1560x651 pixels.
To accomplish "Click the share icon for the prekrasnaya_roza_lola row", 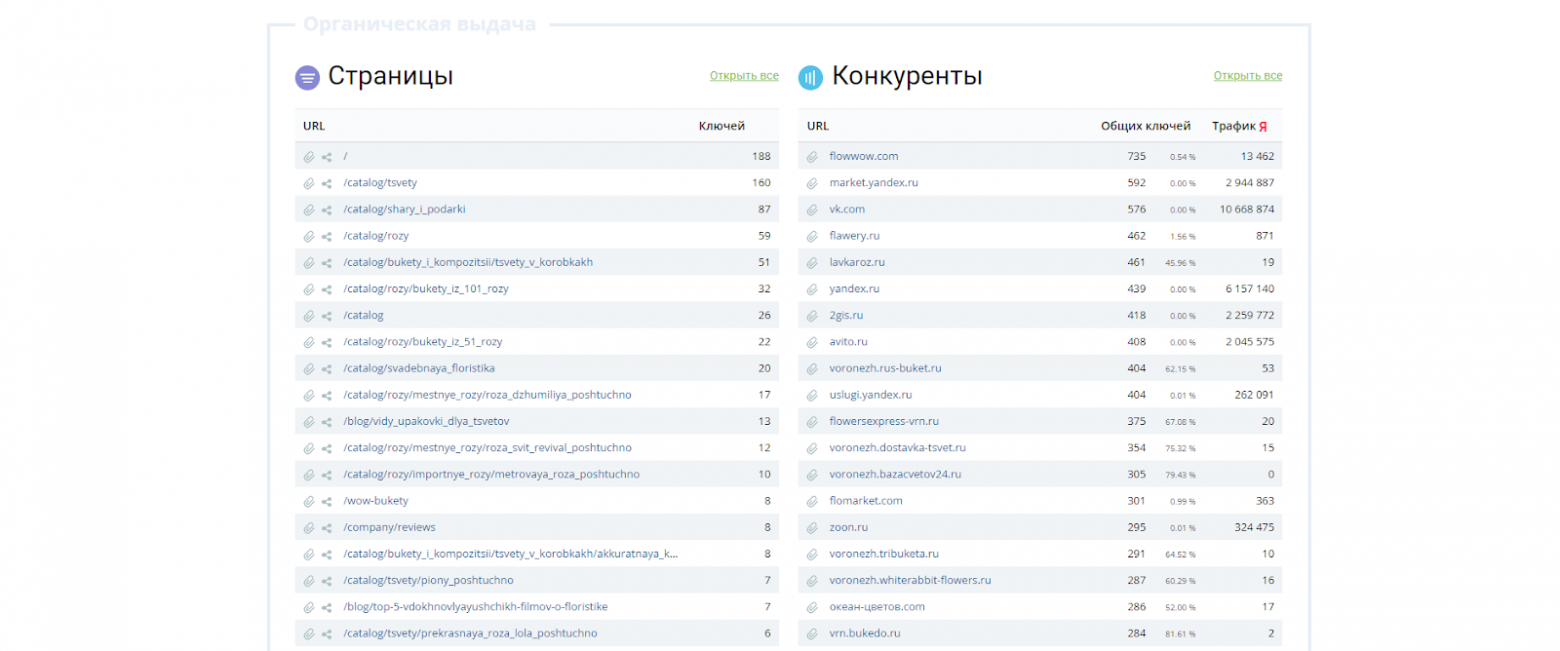I will pyautogui.click(x=327, y=634).
